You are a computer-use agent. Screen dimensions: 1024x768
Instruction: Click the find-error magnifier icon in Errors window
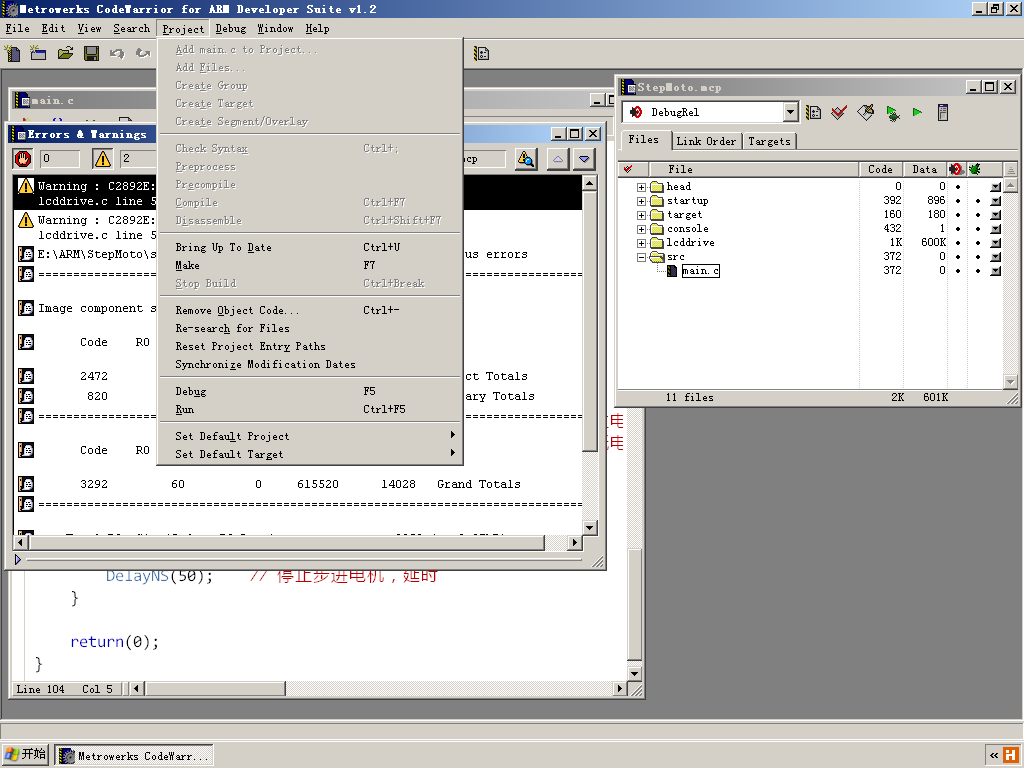pos(526,159)
